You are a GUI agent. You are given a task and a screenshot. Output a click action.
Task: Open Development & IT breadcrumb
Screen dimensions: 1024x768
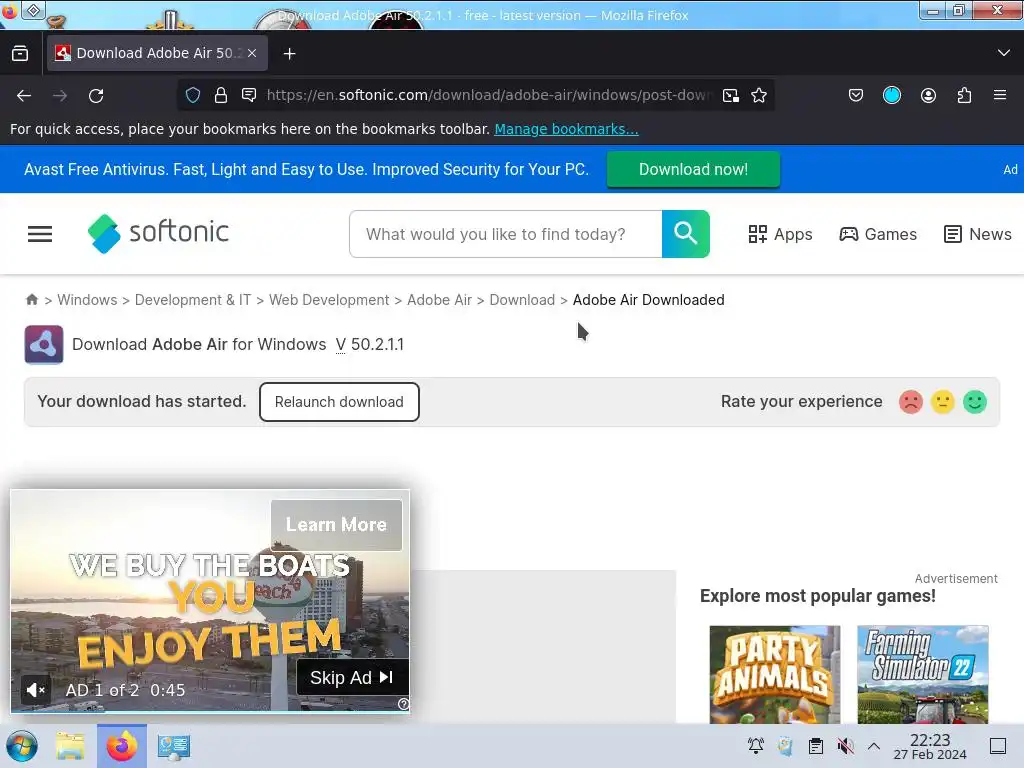tap(193, 300)
